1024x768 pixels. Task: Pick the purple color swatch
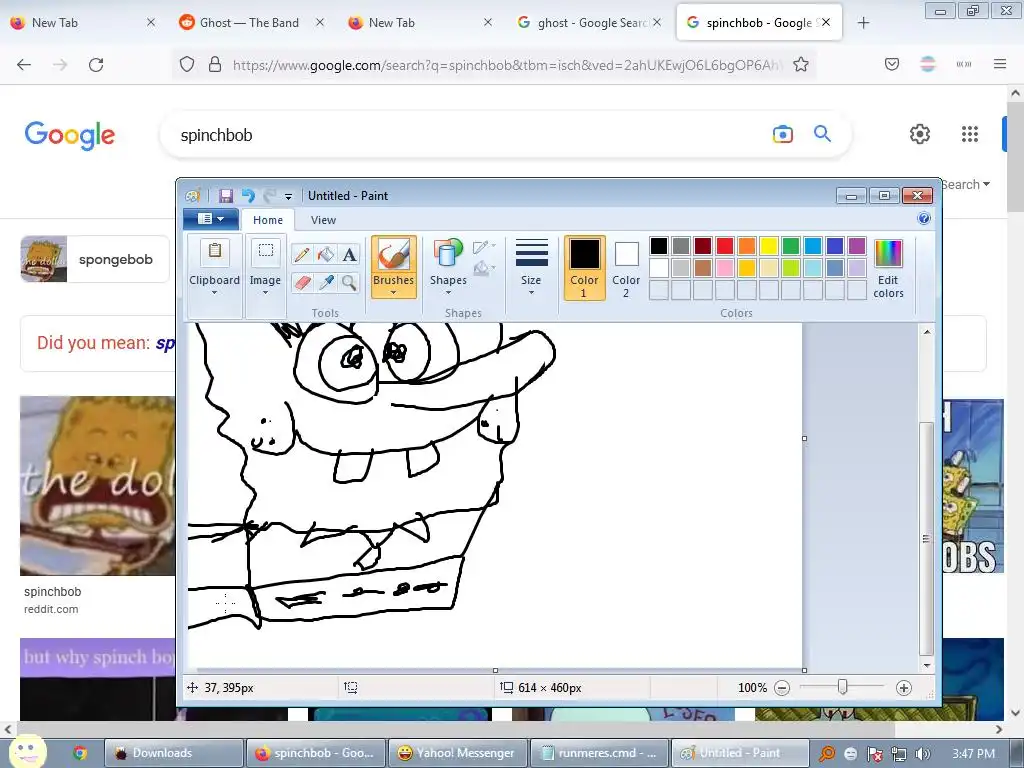click(x=857, y=246)
